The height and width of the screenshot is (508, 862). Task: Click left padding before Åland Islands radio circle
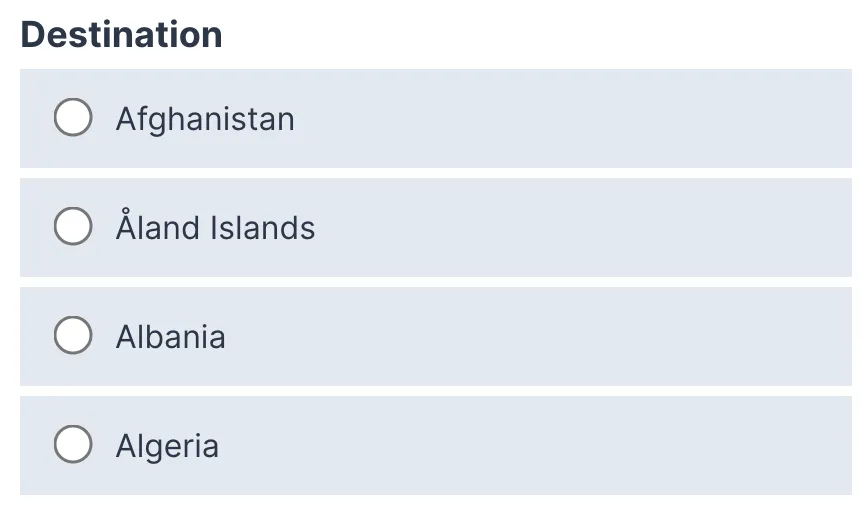pos(36,228)
